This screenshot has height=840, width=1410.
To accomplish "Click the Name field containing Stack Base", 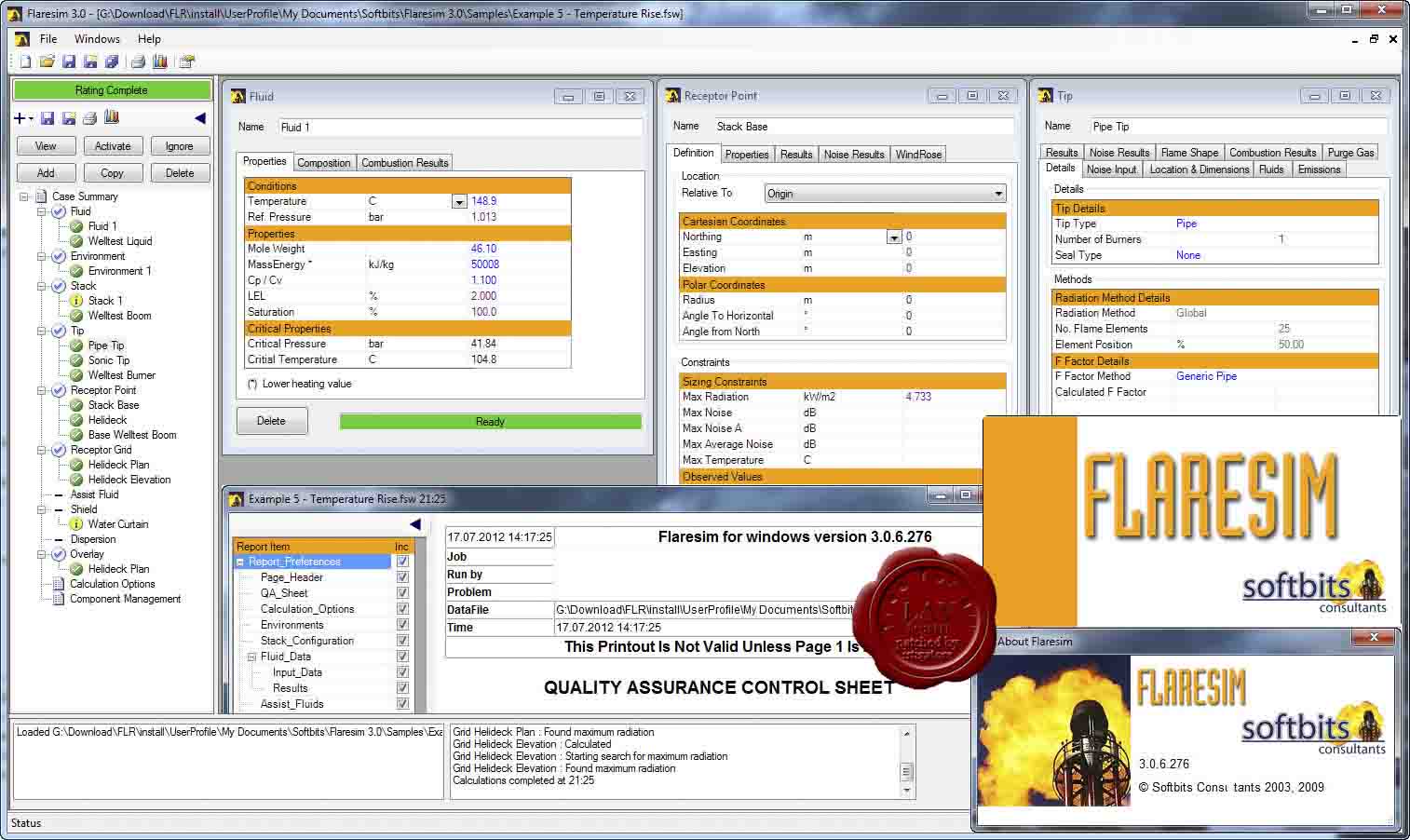I will pos(862,126).
